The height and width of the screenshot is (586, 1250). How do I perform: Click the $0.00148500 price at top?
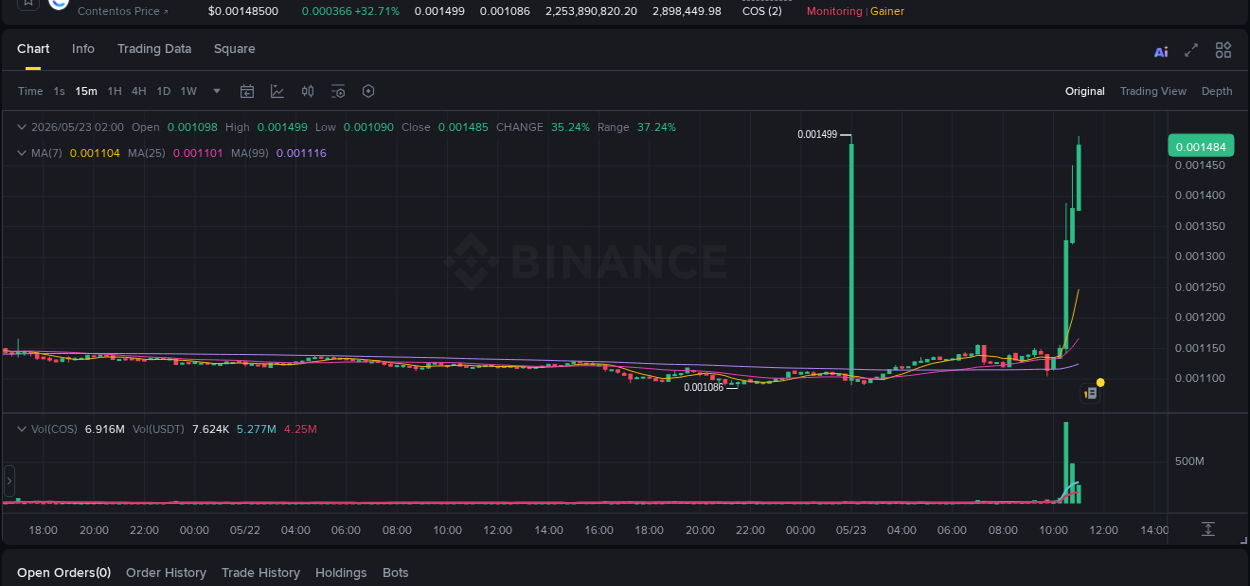point(243,11)
